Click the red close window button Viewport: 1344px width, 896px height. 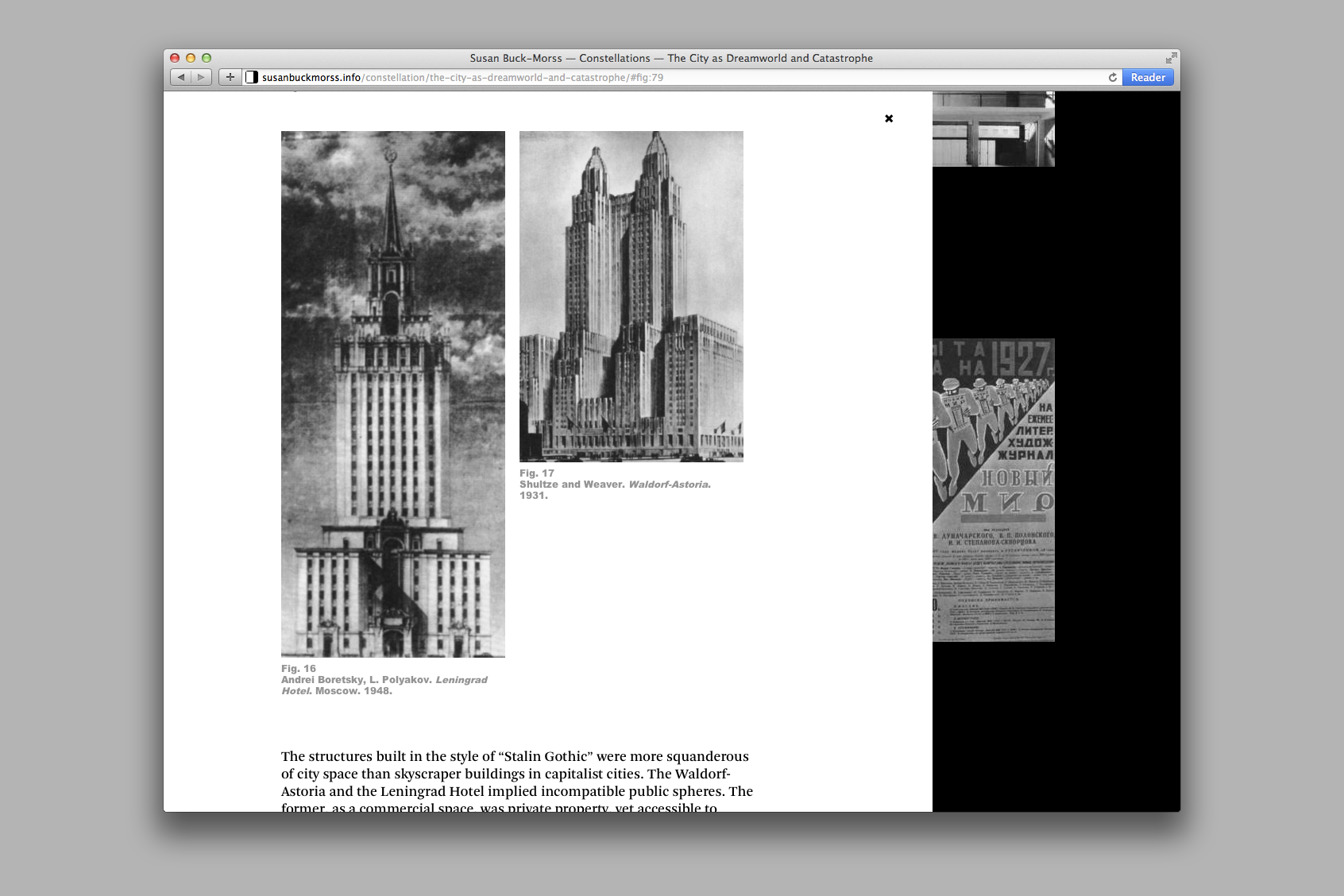(x=175, y=58)
